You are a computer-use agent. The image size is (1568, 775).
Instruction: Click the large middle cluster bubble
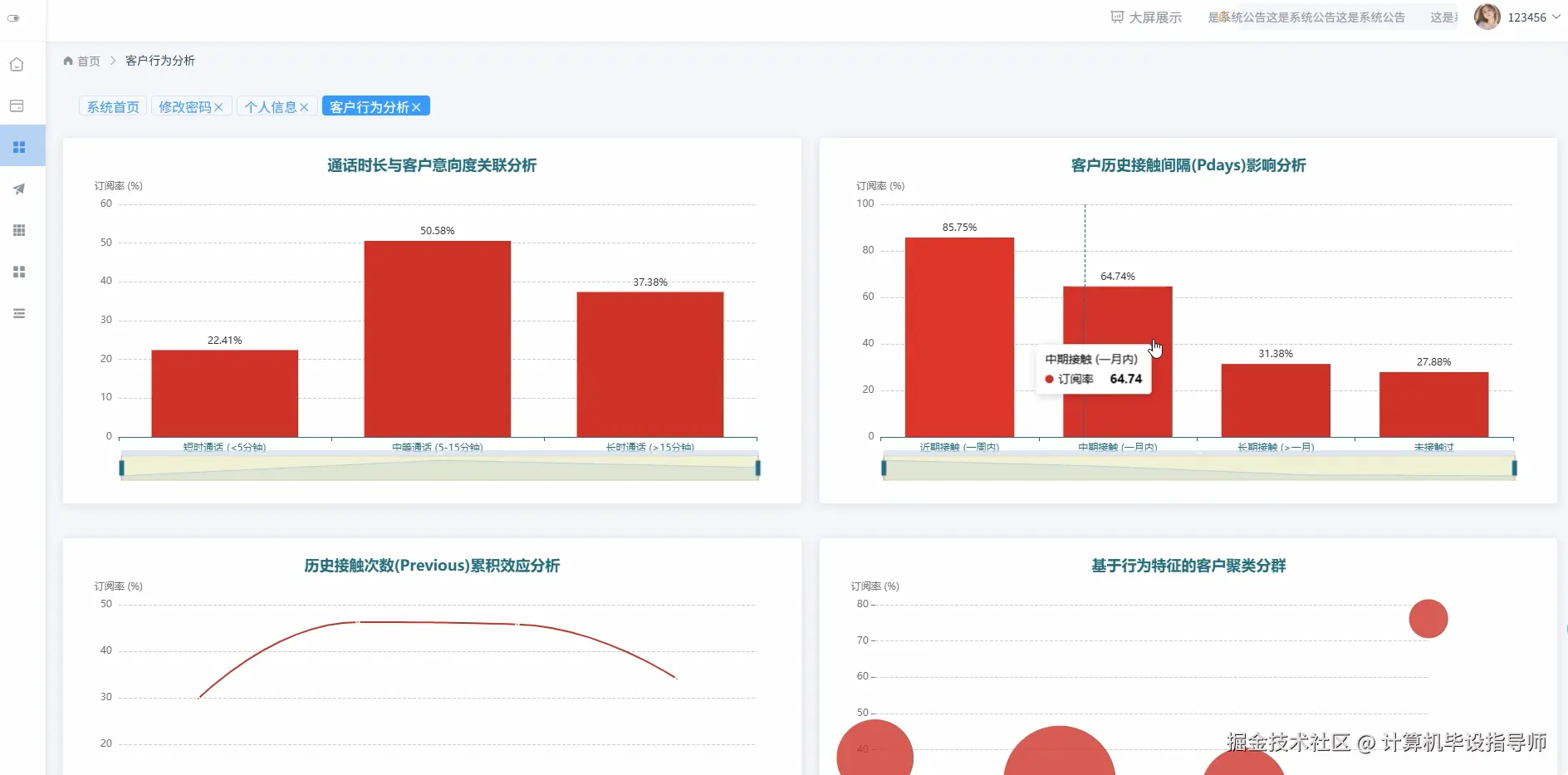[x=1060, y=753]
